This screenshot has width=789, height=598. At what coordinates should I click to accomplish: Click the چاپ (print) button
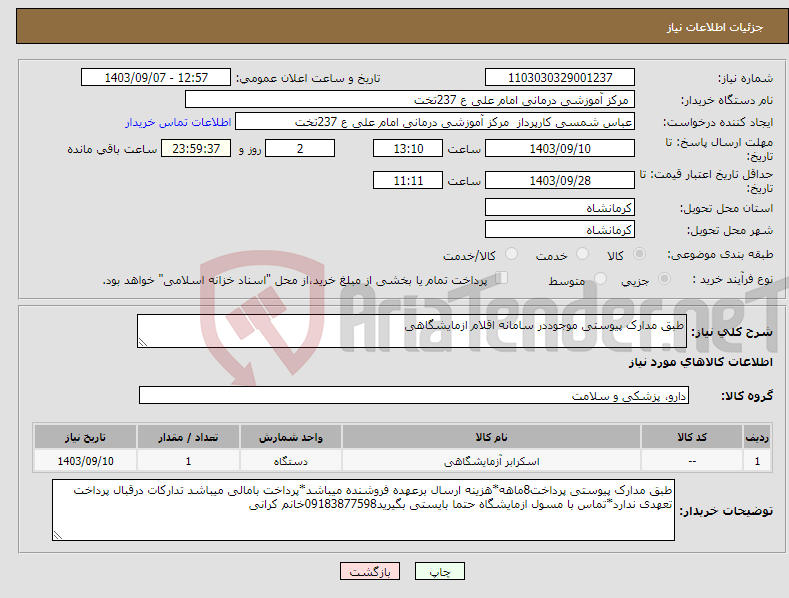[439, 571]
